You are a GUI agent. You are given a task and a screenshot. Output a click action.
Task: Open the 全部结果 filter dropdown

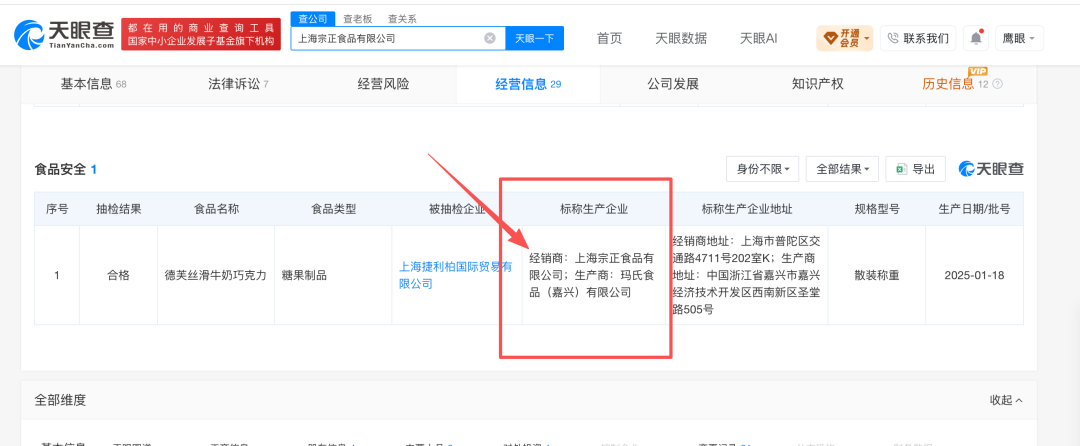[842, 169]
